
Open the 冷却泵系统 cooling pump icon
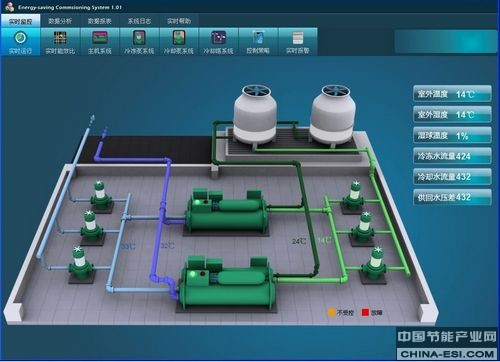[179, 42]
